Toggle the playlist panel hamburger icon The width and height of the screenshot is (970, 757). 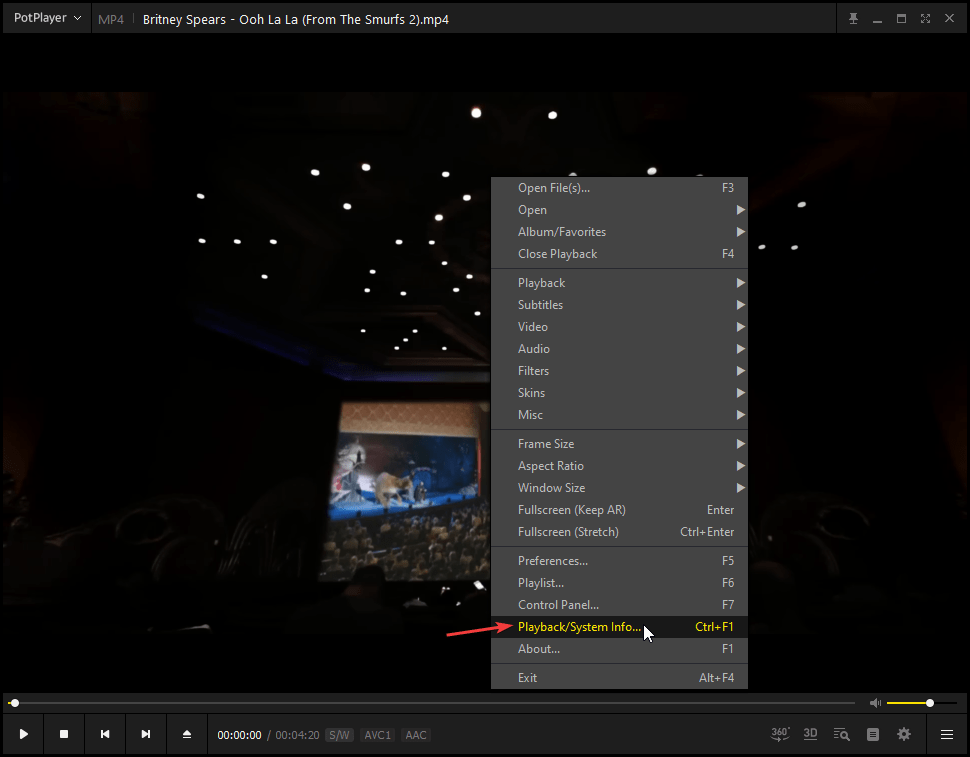[x=946, y=734]
